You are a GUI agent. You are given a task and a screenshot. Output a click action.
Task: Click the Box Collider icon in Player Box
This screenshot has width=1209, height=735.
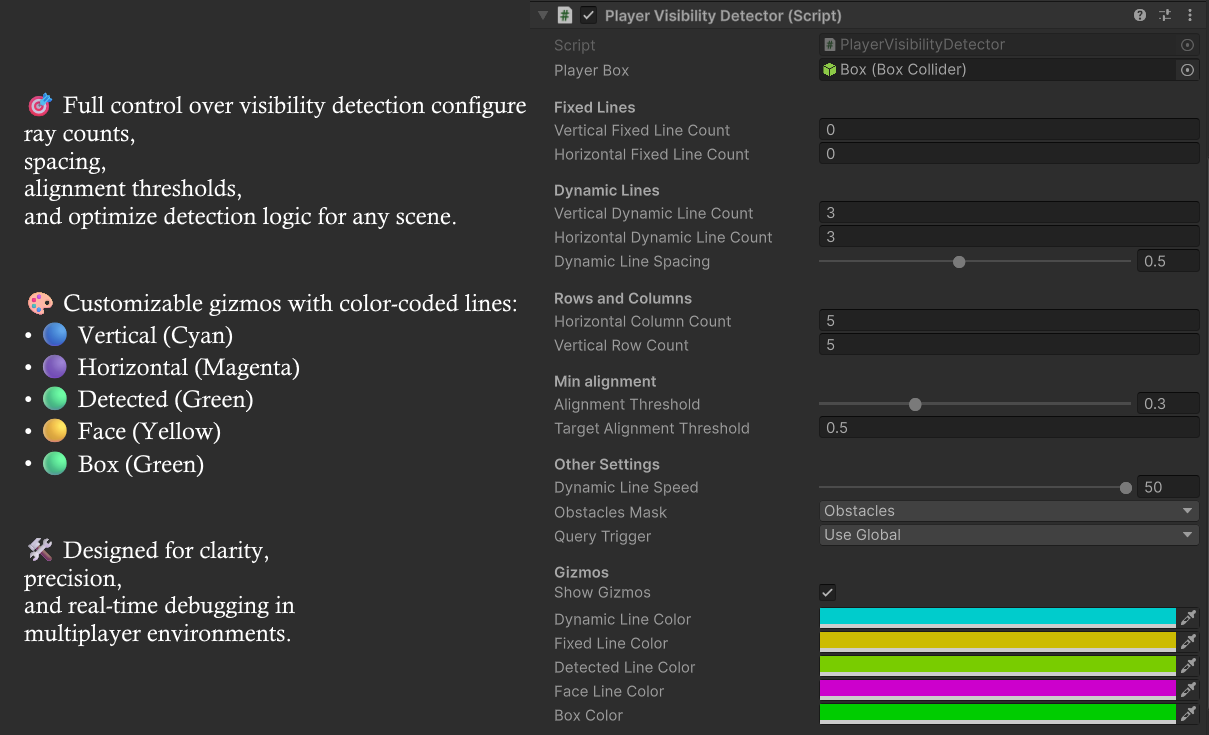pyautogui.click(x=829, y=70)
